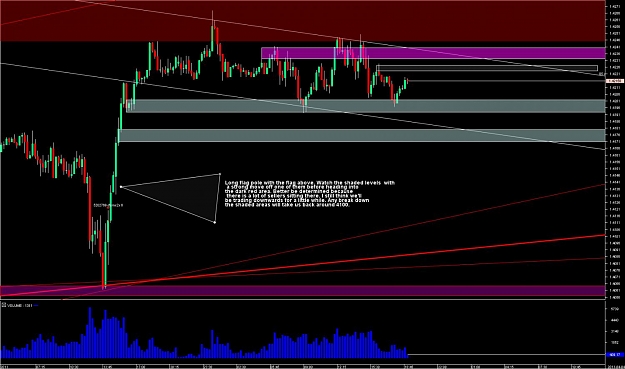The width and height of the screenshot is (625, 369).
Task: Click the triangle's top right anchor point
Action: 220,174
